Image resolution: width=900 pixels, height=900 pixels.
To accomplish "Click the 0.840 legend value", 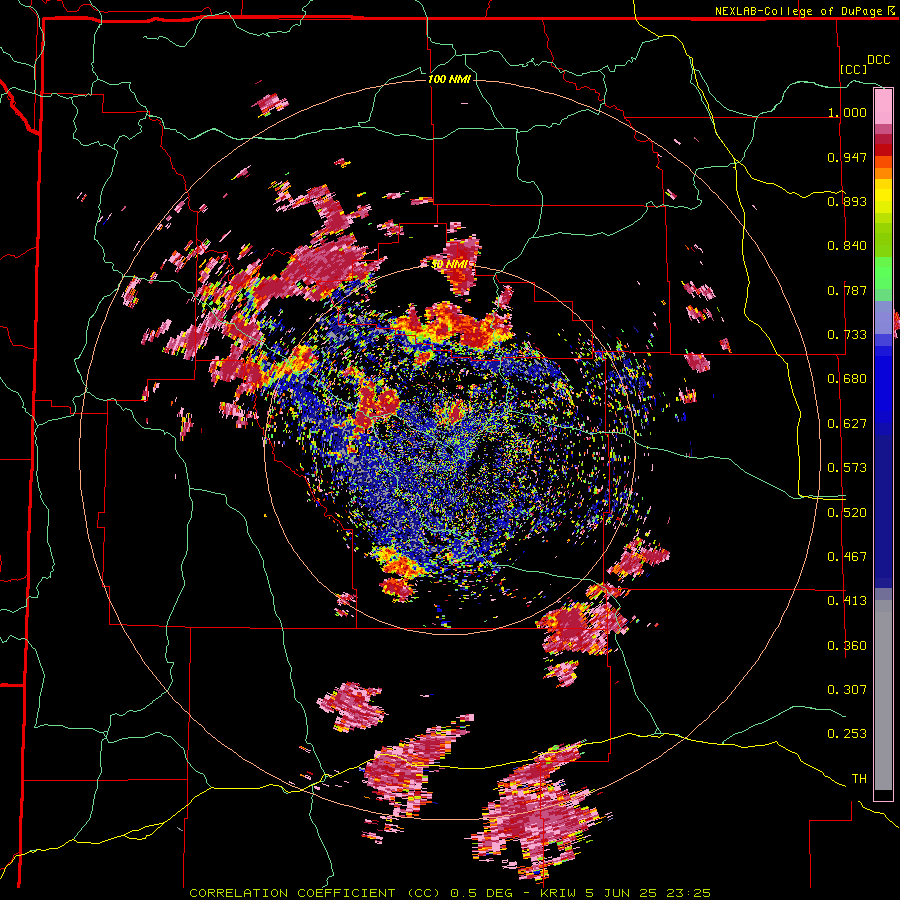I will 847,246.
